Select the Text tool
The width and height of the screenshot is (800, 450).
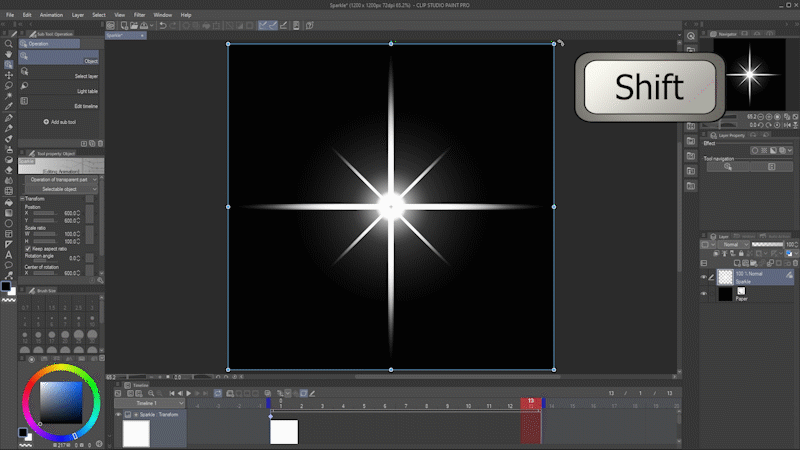tap(9, 254)
